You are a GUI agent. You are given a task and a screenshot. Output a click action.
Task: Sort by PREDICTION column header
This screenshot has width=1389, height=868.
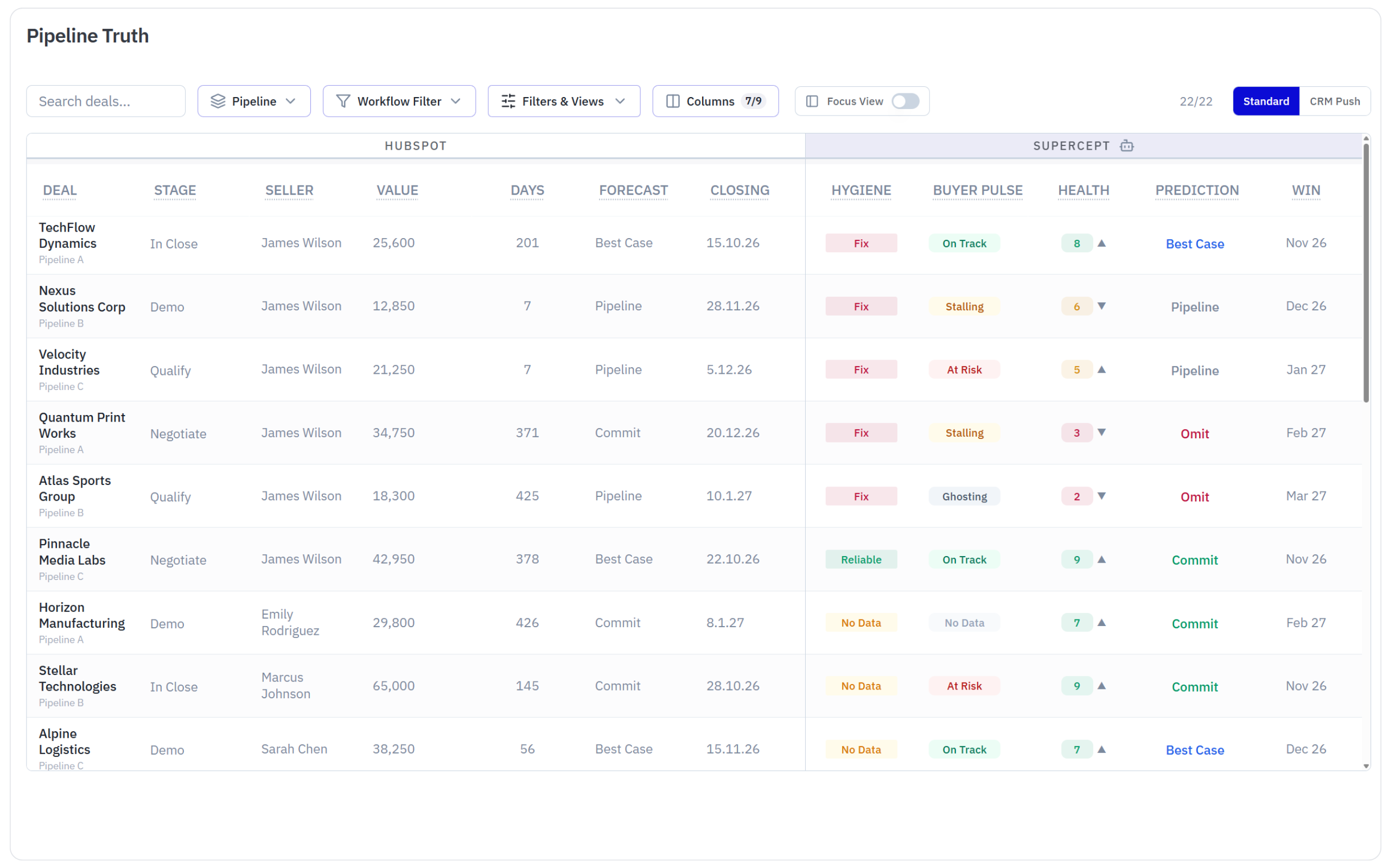(x=1197, y=190)
